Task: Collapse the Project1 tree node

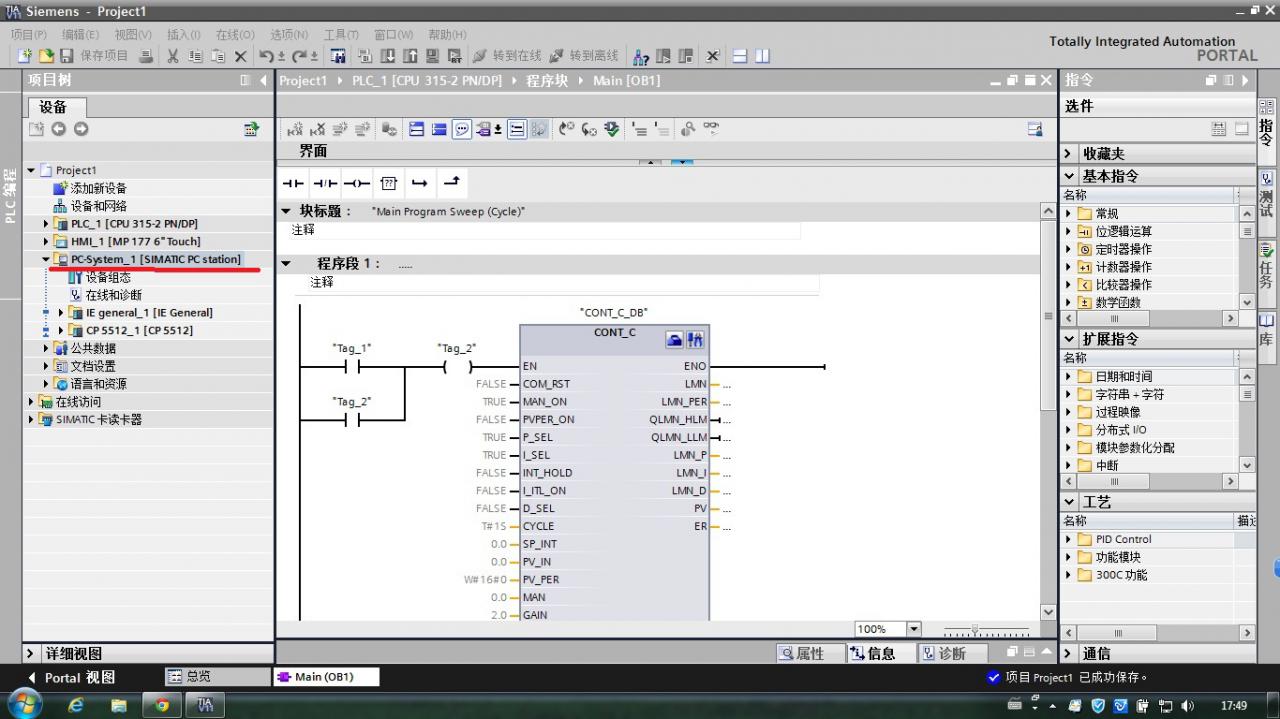Action: coord(32,170)
